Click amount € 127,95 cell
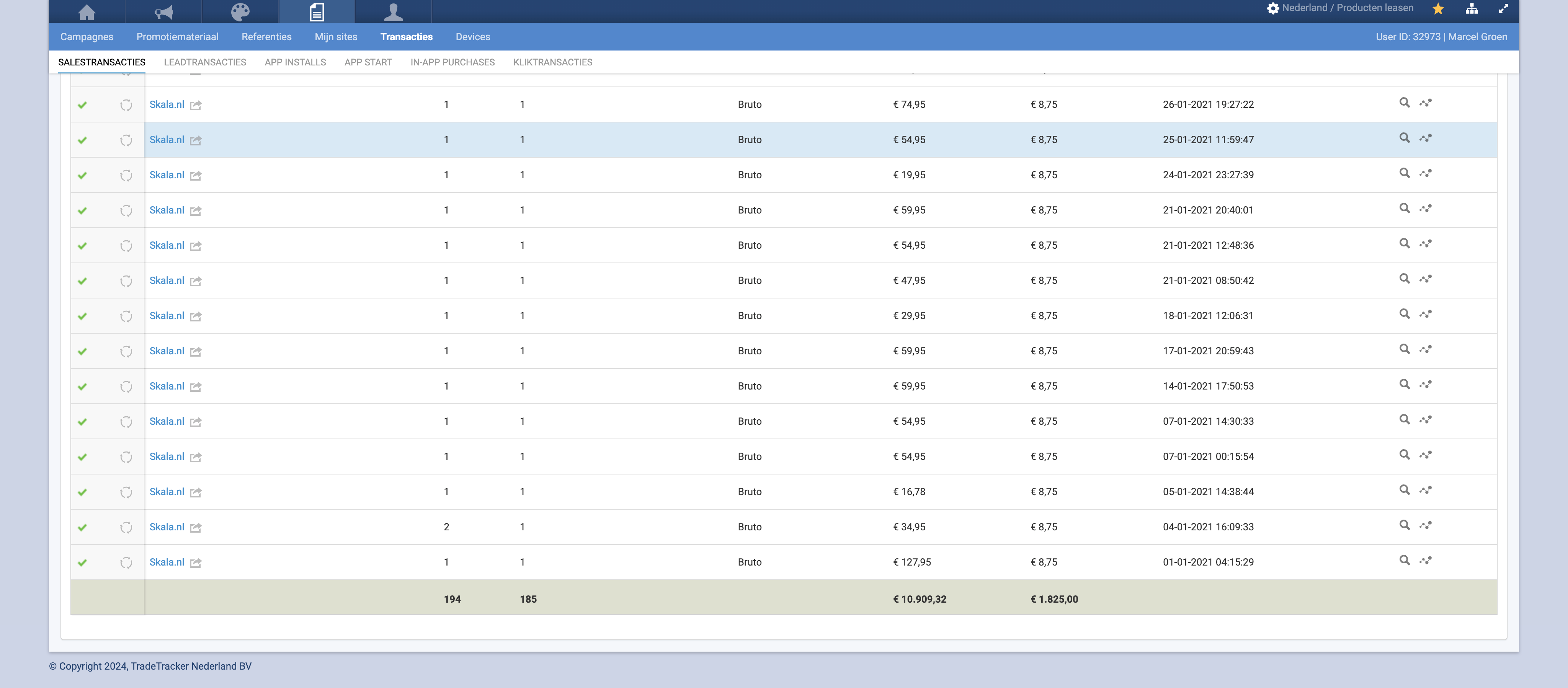This screenshot has width=1568, height=688. coord(912,562)
